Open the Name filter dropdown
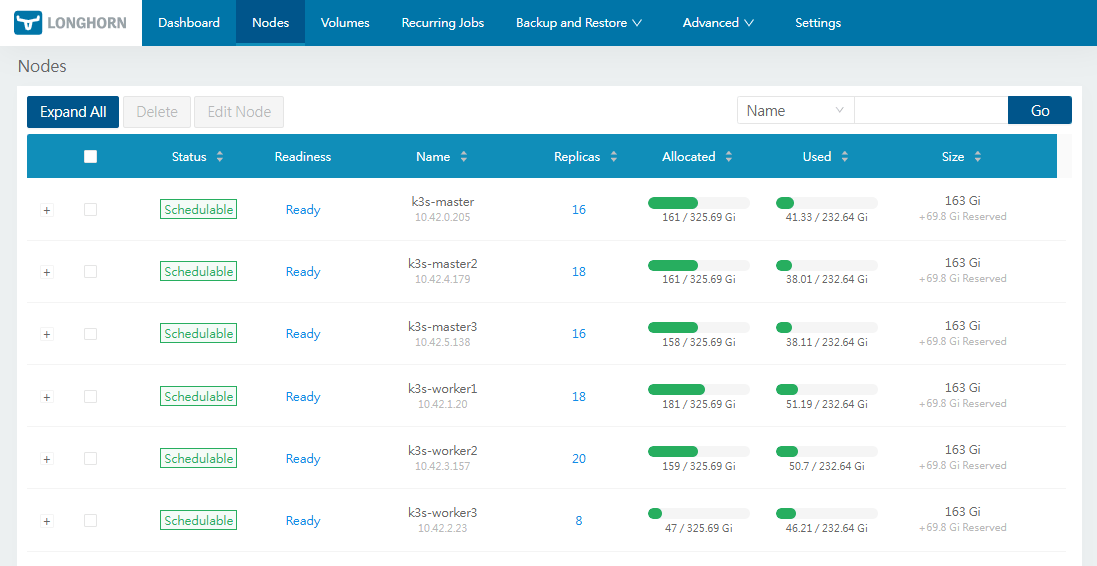1097x566 pixels. [x=795, y=111]
